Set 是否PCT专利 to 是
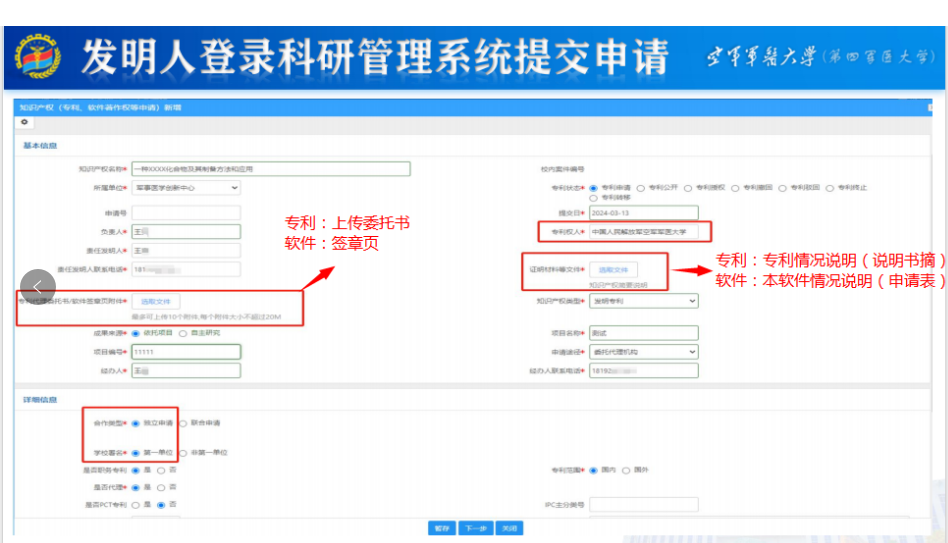948x543 pixels. 136,505
